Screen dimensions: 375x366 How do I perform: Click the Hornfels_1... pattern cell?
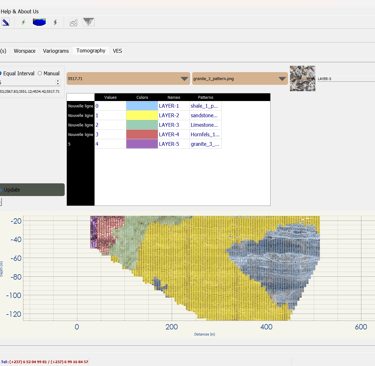click(x=205, y=134)
